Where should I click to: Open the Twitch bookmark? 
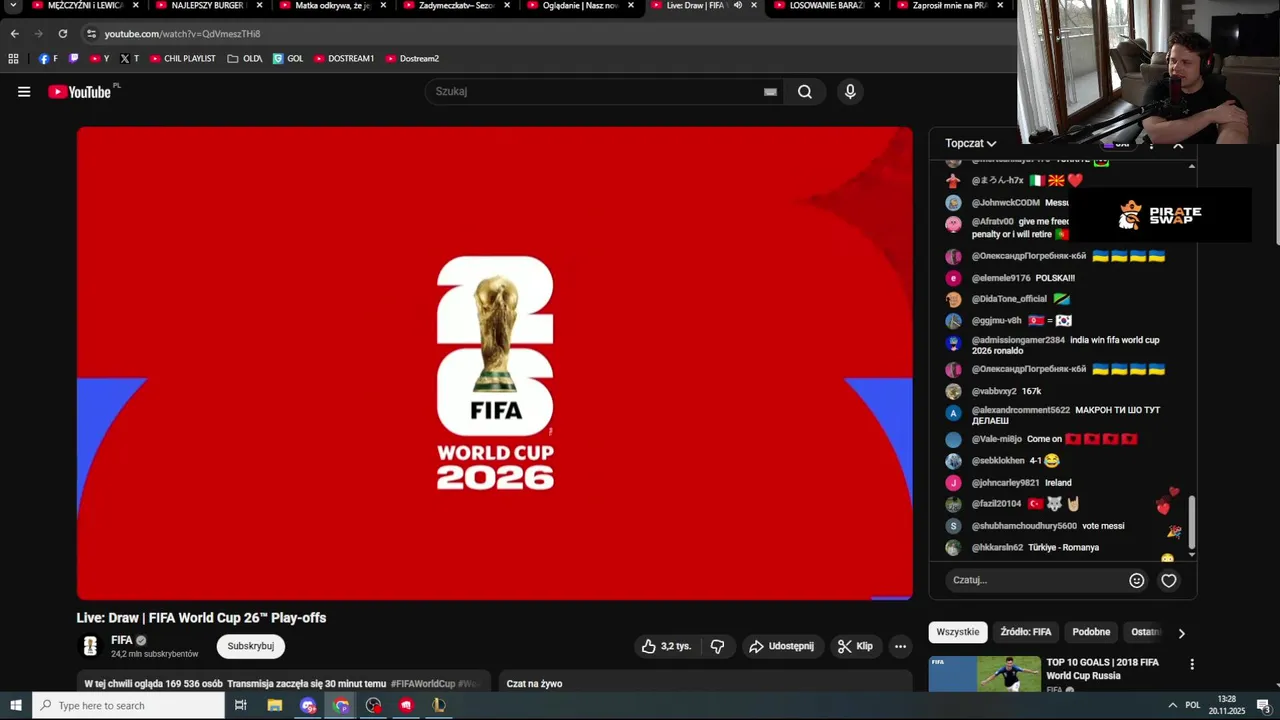point(73,59)
